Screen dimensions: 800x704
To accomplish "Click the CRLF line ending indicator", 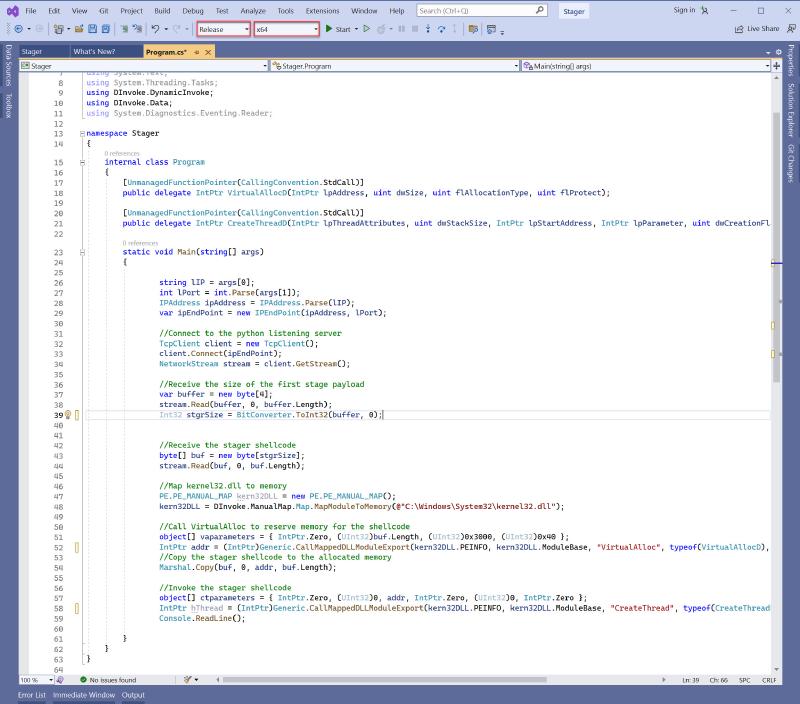I will pos(769,680).
